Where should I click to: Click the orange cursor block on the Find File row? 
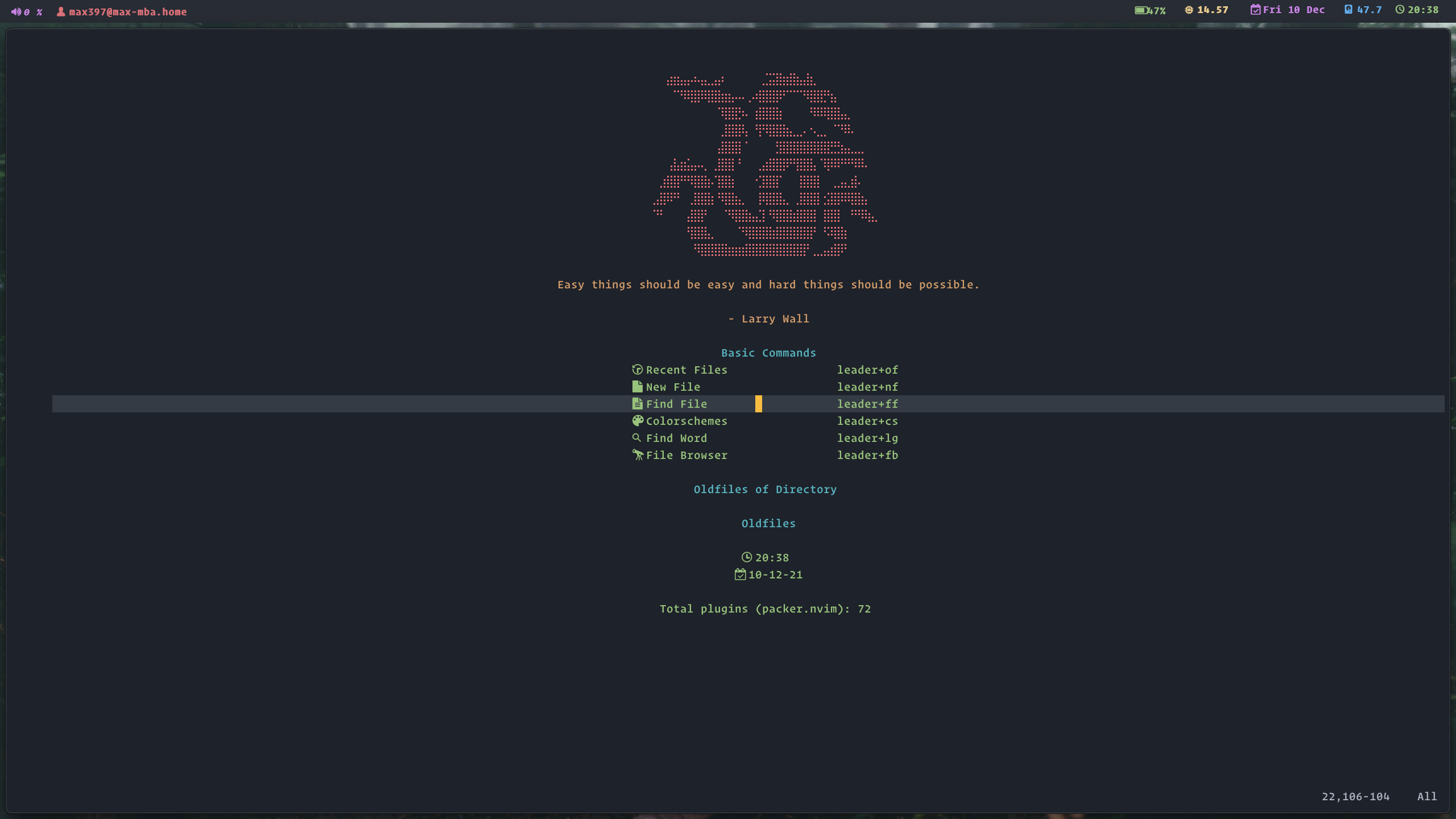coord(758,404)
